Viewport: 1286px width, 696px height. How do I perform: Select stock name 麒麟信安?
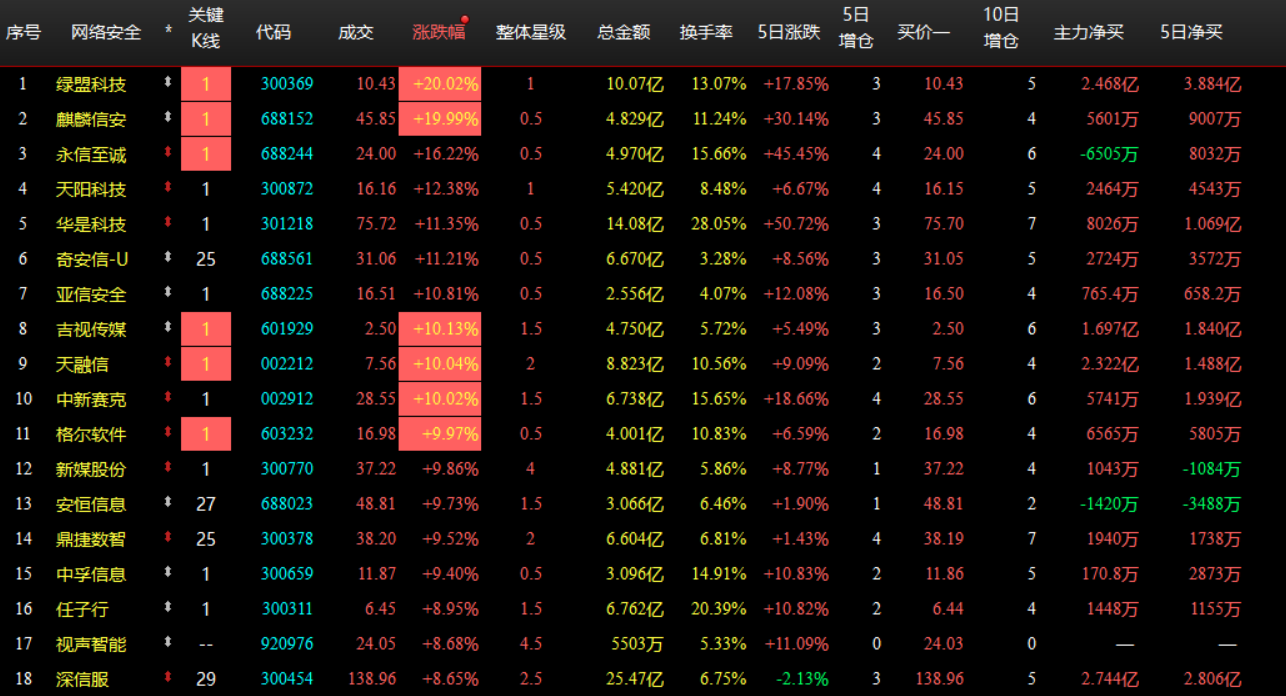click(91, 120)
